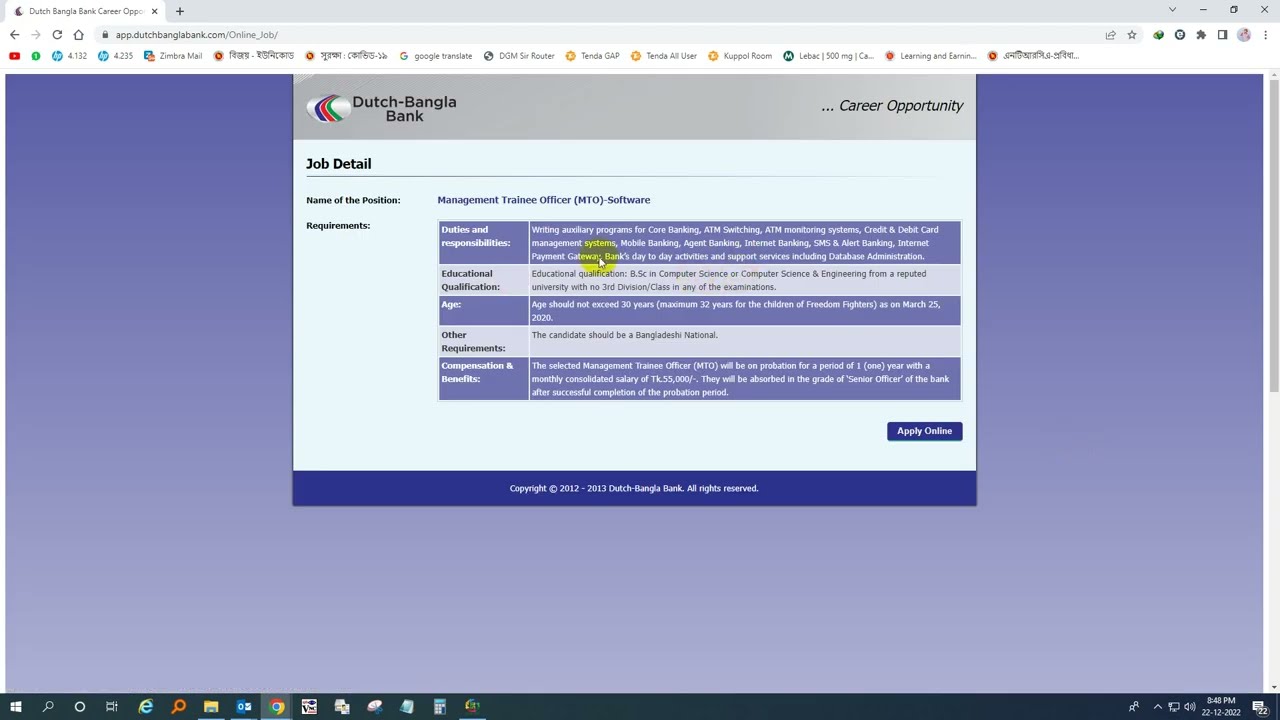
Task: Switch to Chrome on the taskbar
Action: [277, 707]
